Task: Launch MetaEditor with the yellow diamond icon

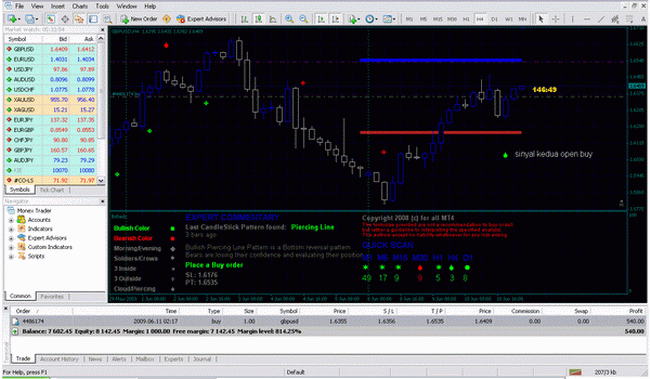Action: pos(167,19)
